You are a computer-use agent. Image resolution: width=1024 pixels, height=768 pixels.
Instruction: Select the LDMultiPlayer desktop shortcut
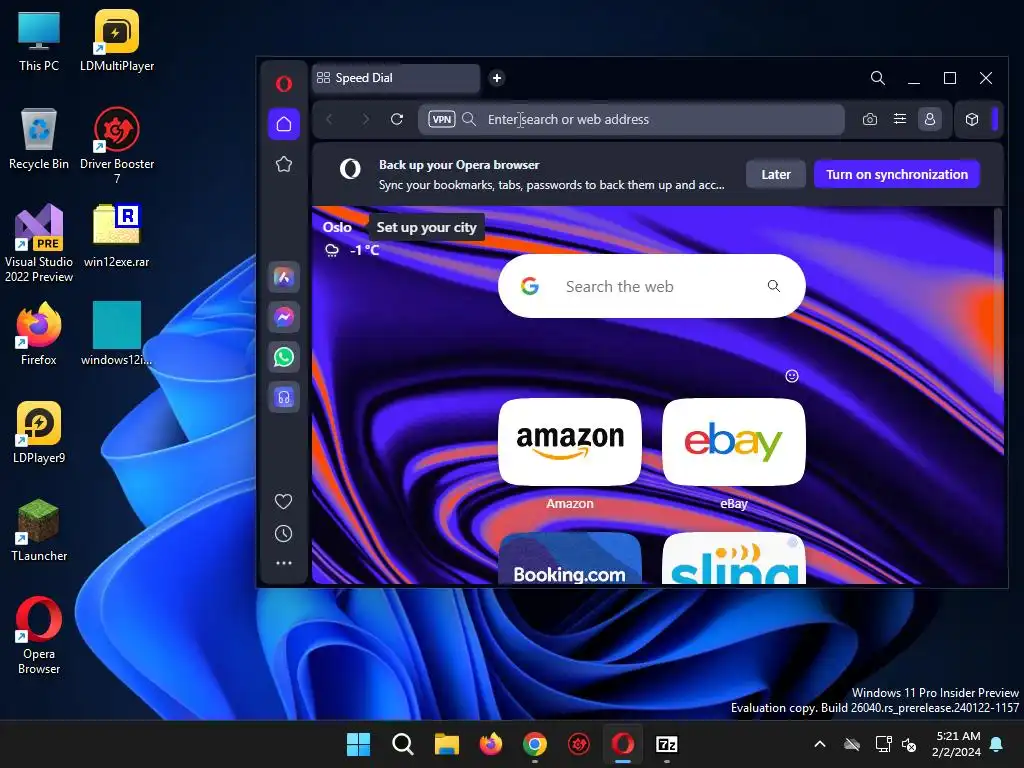point(117,41)
